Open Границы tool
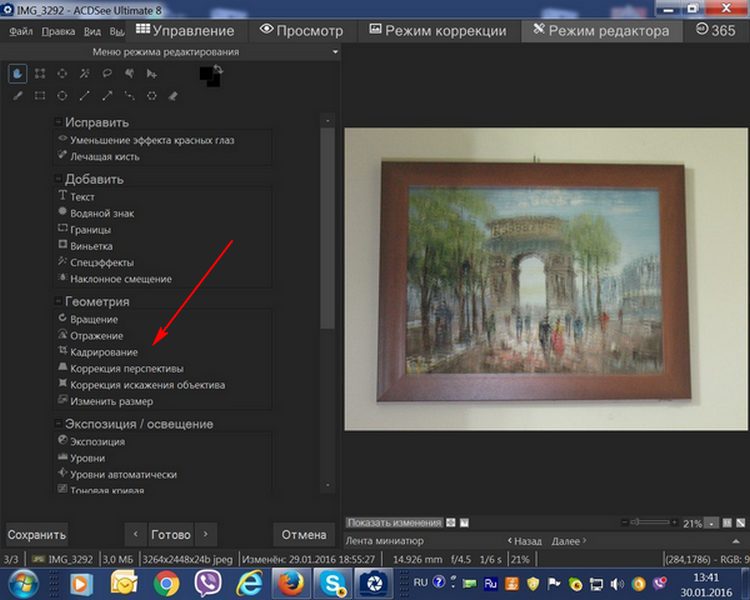This screenshot has height=600, width=750. click(x=85, y=230)
